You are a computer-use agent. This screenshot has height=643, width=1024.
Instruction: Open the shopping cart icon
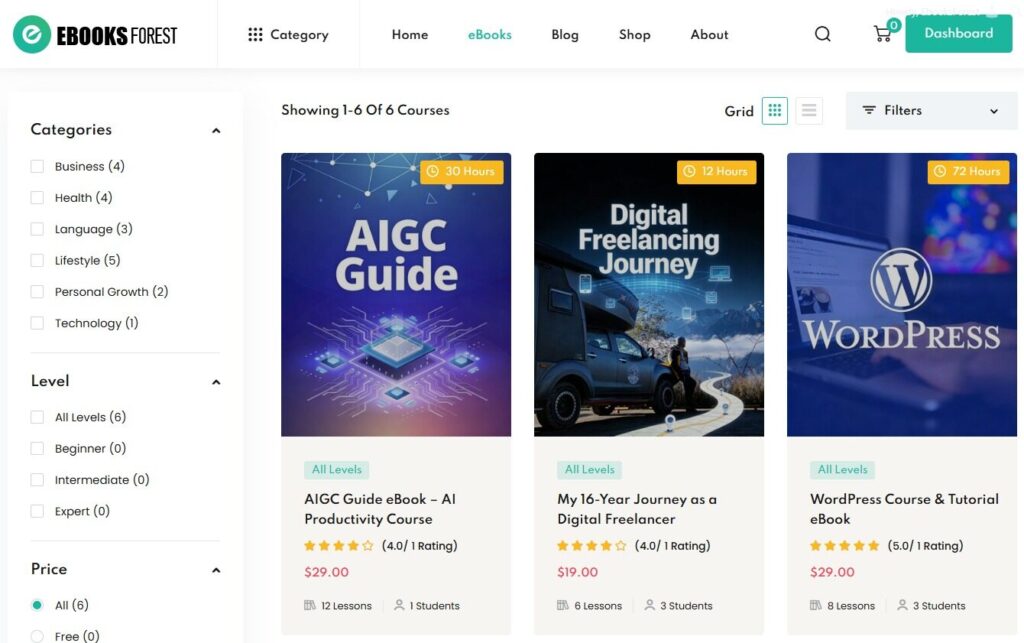(x=882, y=34)
